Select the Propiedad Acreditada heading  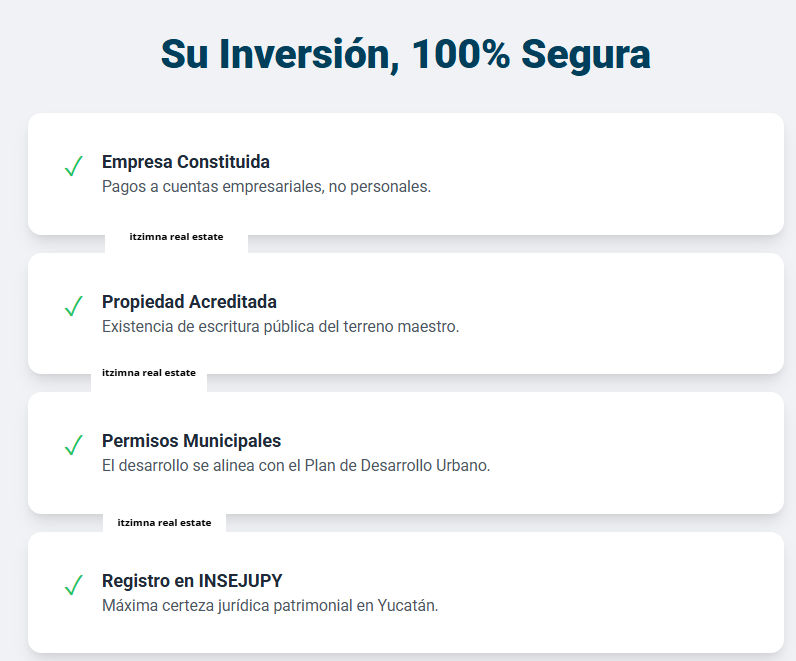(x=189, y=302)
